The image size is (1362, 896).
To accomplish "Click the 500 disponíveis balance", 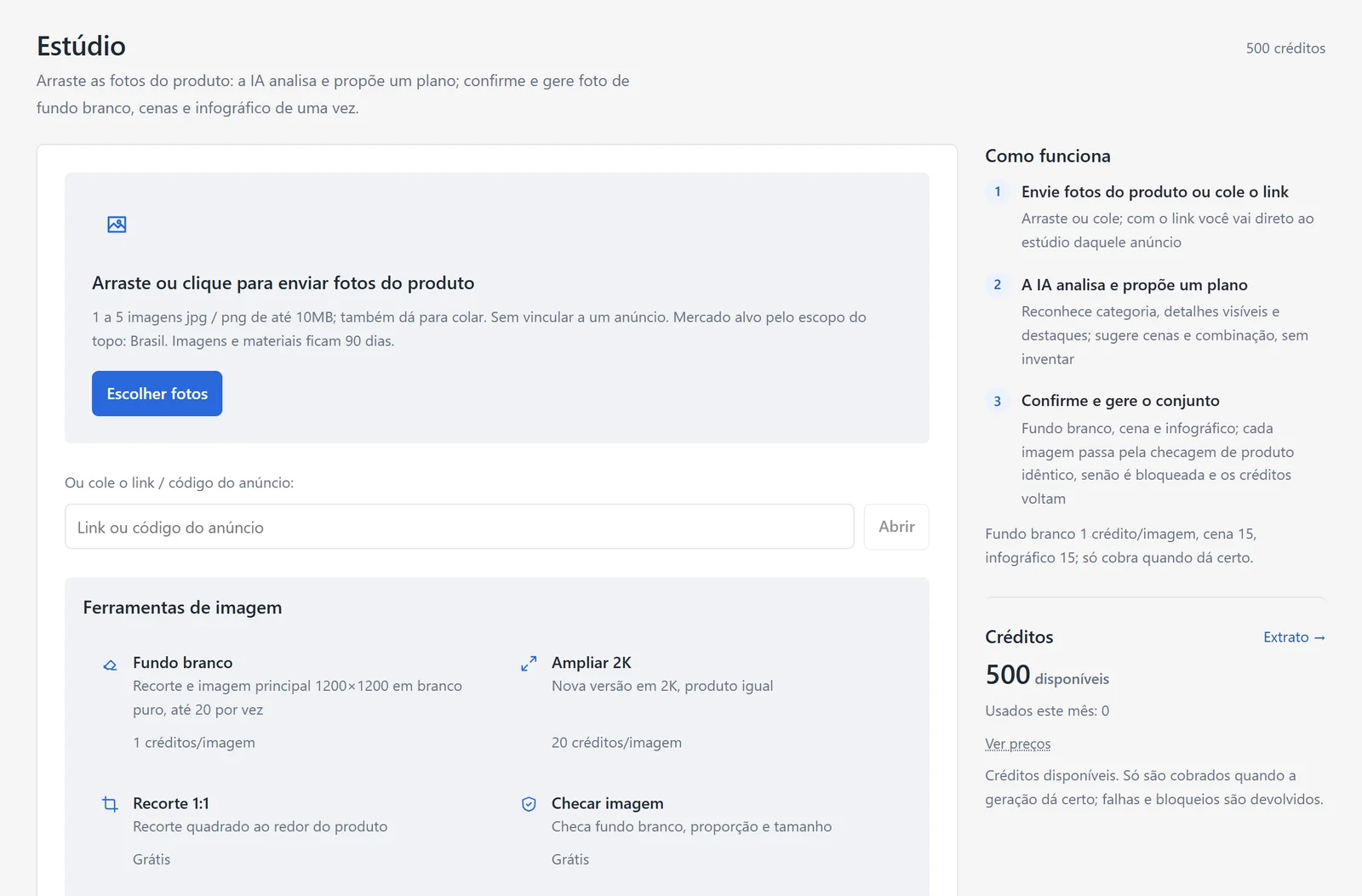I will [x=1047, y=676].
